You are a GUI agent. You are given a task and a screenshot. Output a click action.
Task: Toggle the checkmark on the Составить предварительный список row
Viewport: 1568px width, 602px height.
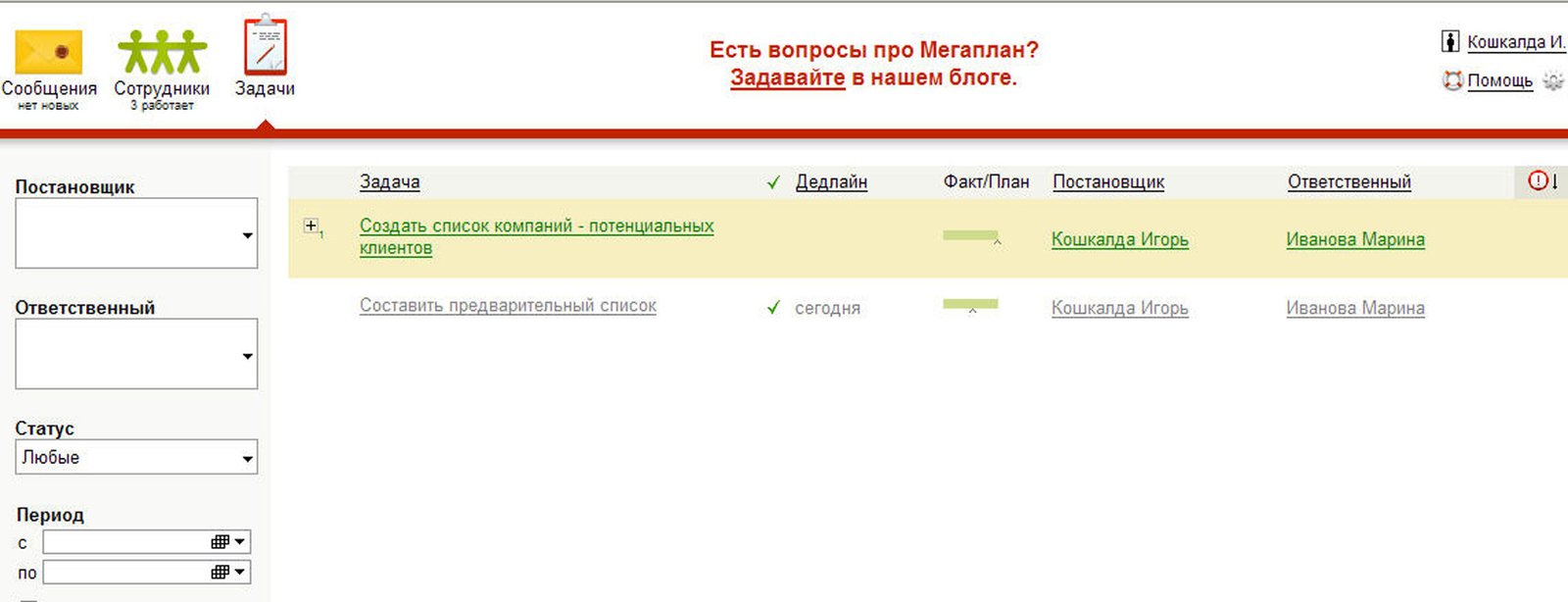[773, 308]
